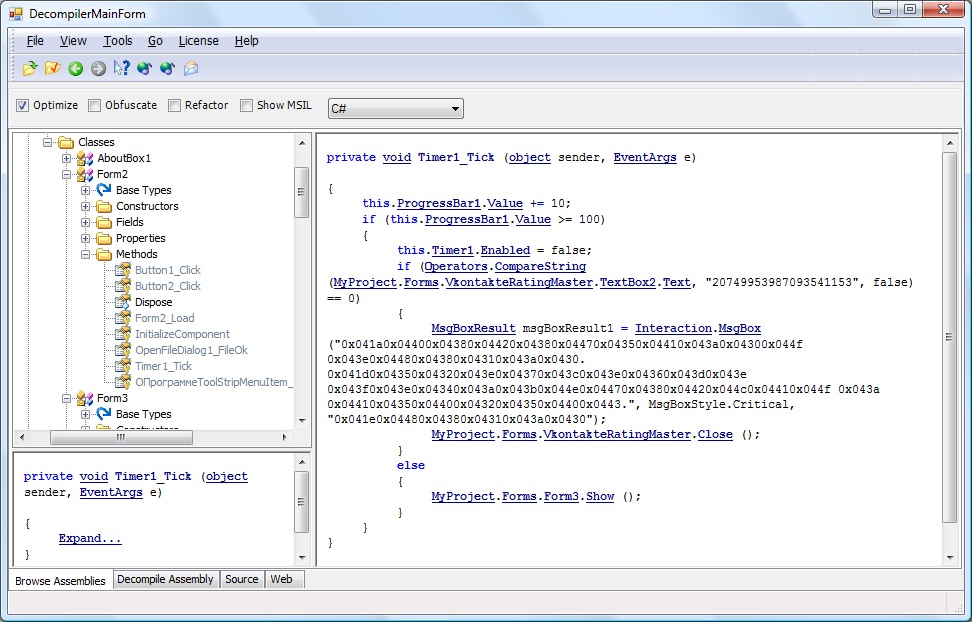This screenshot has width=972, height=622.
Task: Tick the Refactor checkbox
Action: coord(174,105)
